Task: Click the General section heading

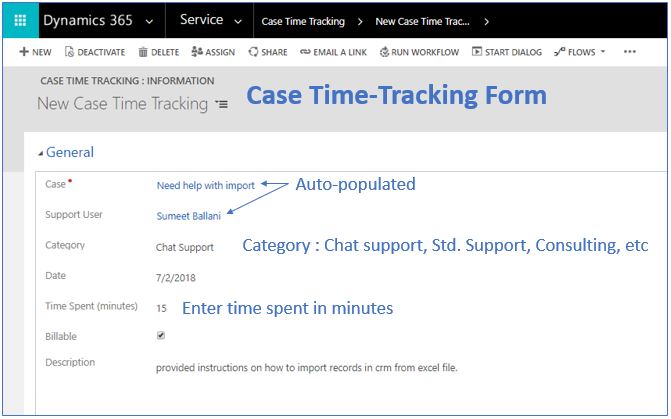Action: coord(70,152)
